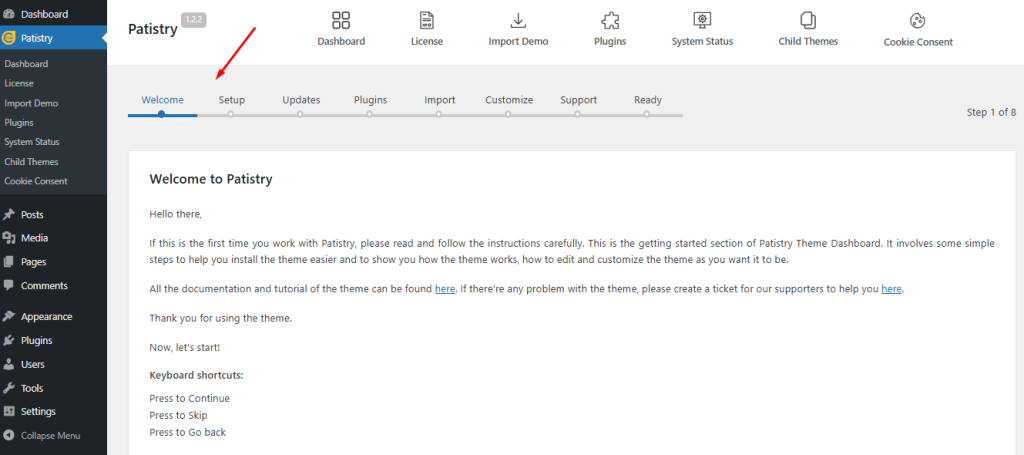The height and width of the screenshot is (455, 1024).
Task: Select the Customize step marker dot
Action: tap(508, 114)
